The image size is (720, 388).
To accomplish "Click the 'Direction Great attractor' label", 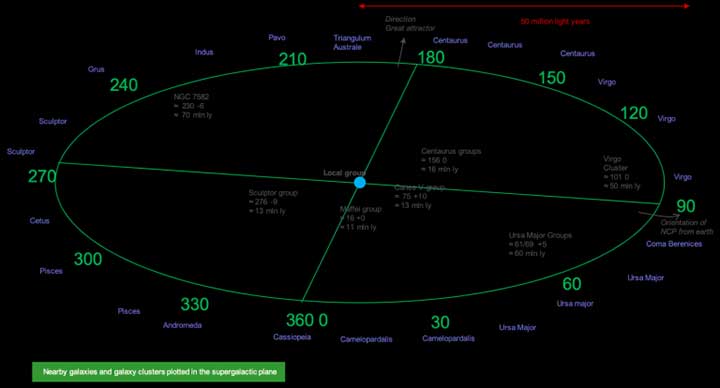I will [x=410, y=24].
